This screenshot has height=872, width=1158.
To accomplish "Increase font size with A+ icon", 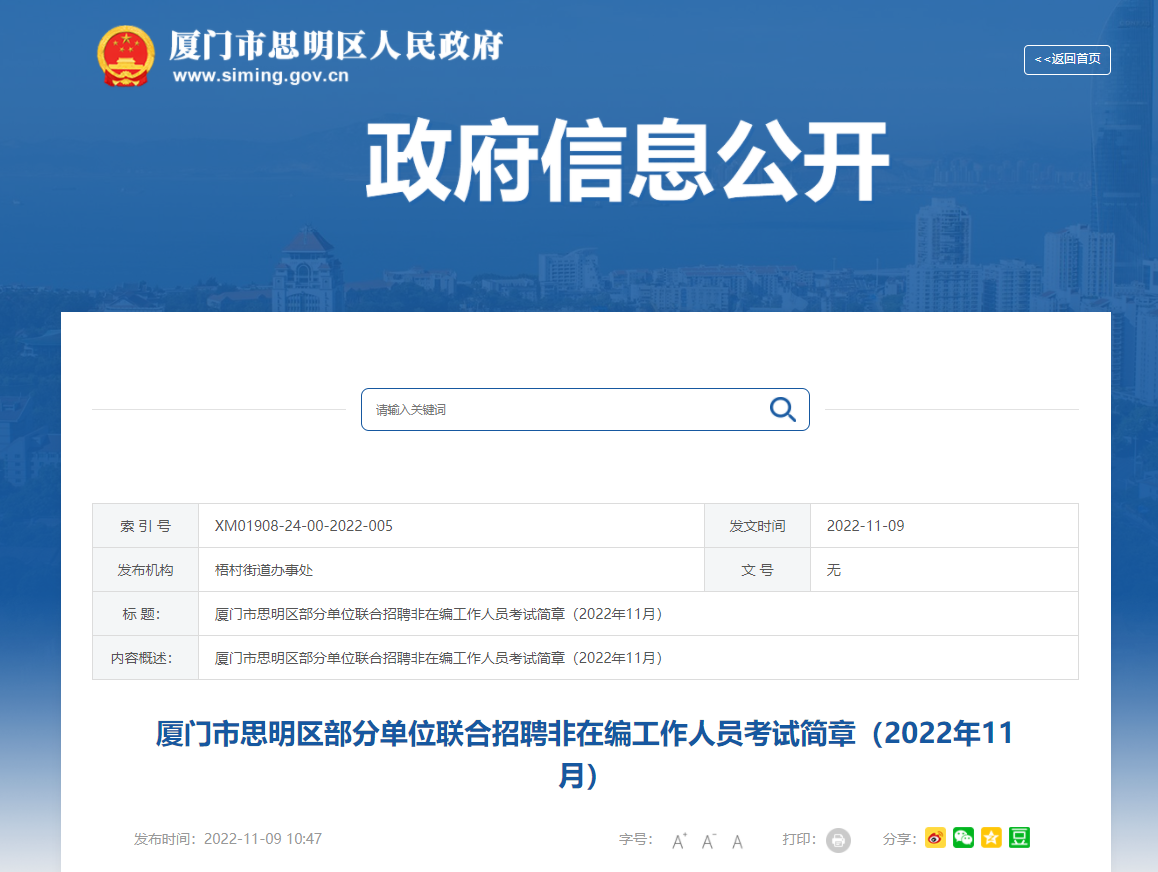I will 679,840.
